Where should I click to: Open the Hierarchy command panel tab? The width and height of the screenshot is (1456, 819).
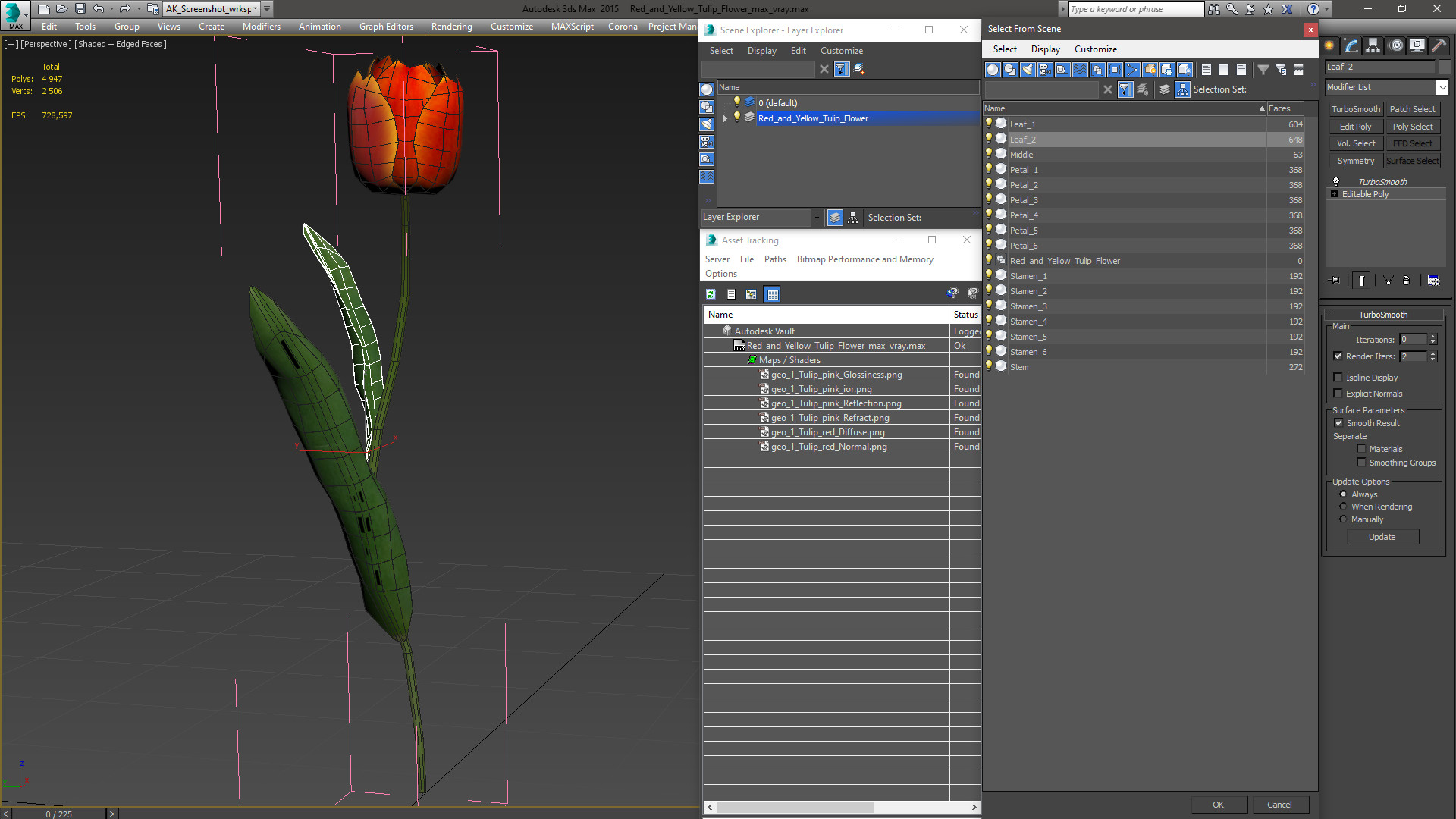point(1373,45)
